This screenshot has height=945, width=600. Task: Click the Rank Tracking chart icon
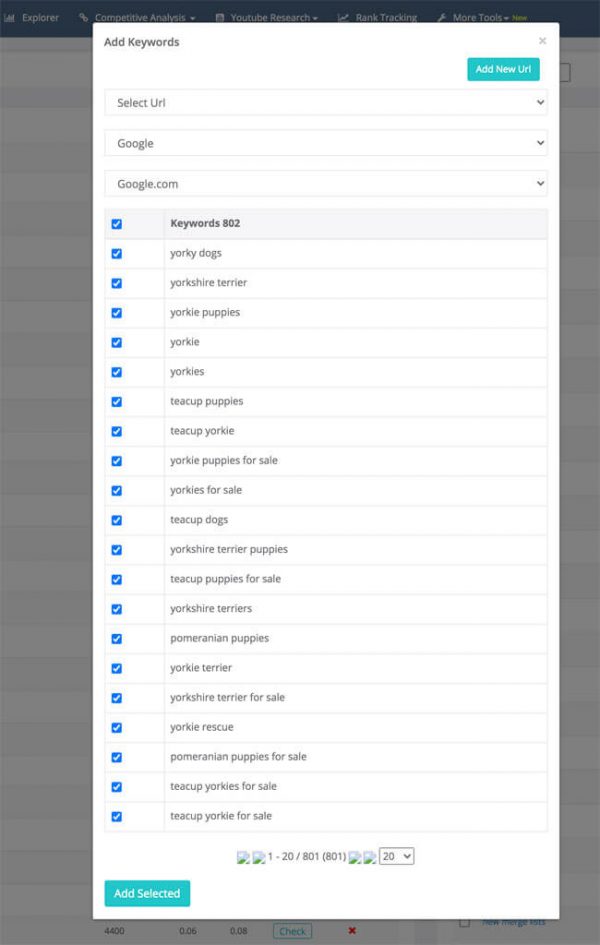[341, 17]
